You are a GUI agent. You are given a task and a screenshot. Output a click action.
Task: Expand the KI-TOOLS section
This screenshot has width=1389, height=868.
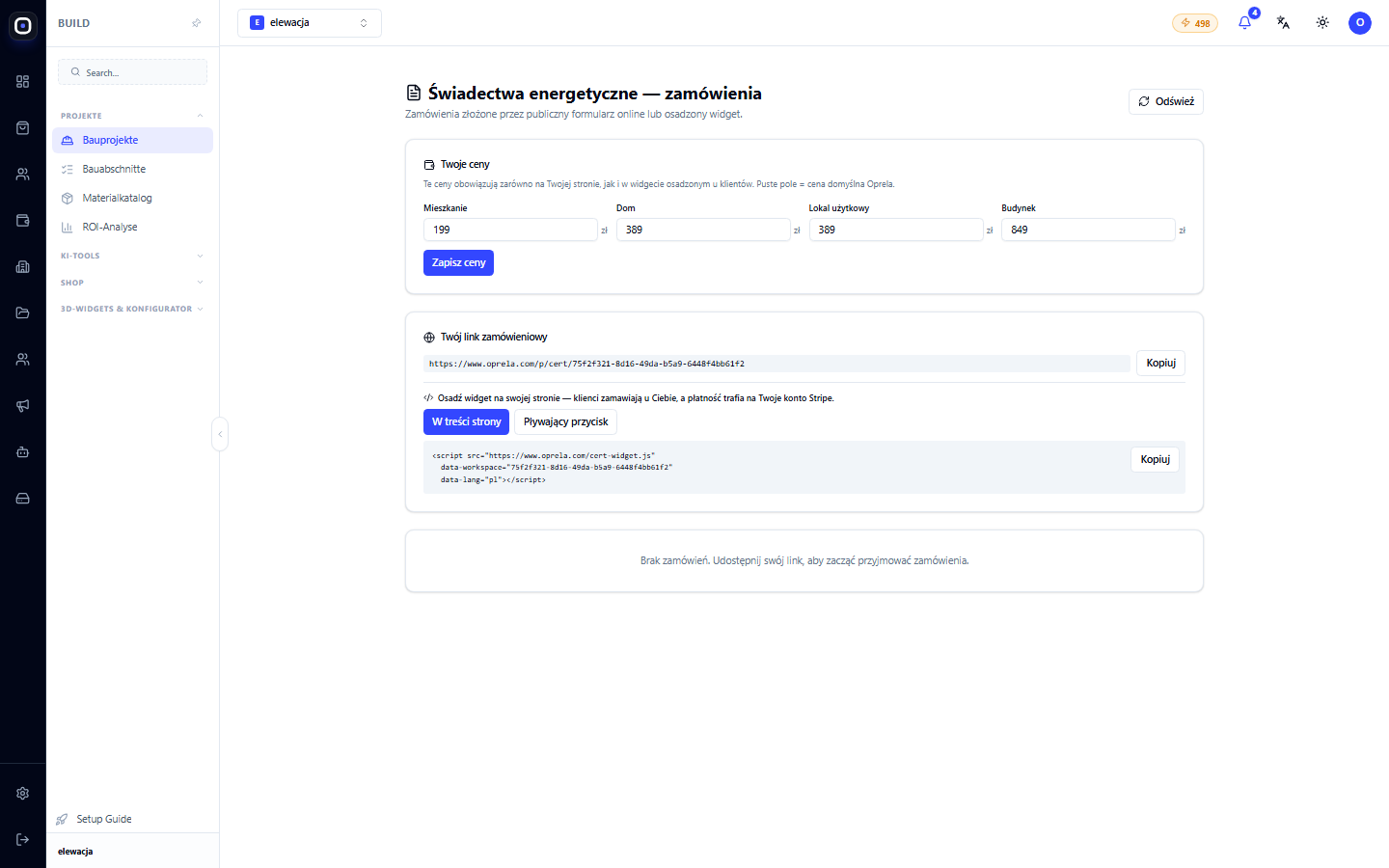point(132,256)
